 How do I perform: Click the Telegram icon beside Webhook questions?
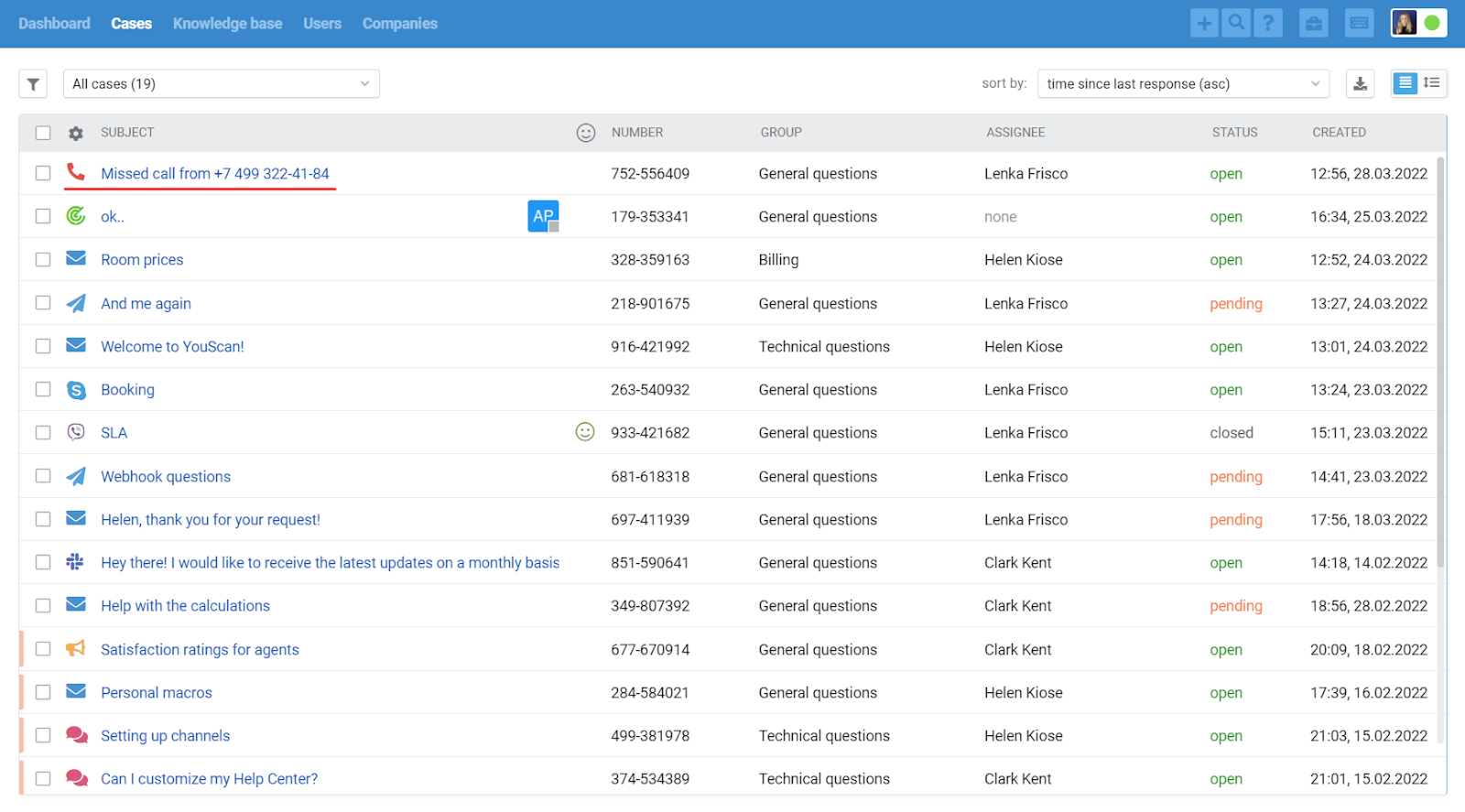(76, 476)
